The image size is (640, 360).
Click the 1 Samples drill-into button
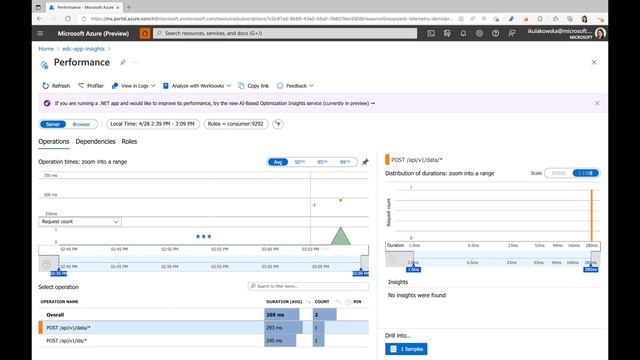(406, 349)
